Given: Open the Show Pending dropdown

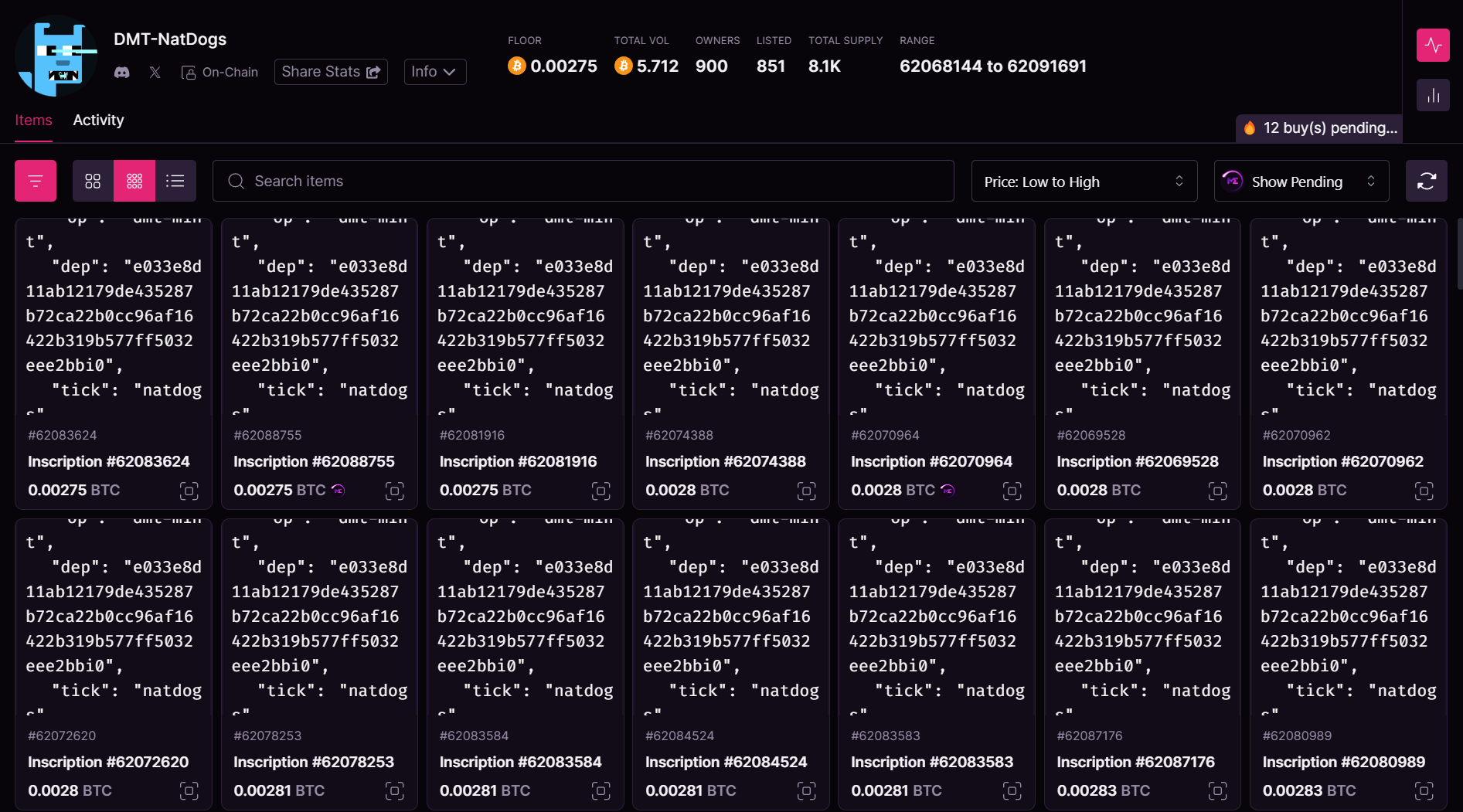Looking at the screenshot, I should (x=1301, y=182).
